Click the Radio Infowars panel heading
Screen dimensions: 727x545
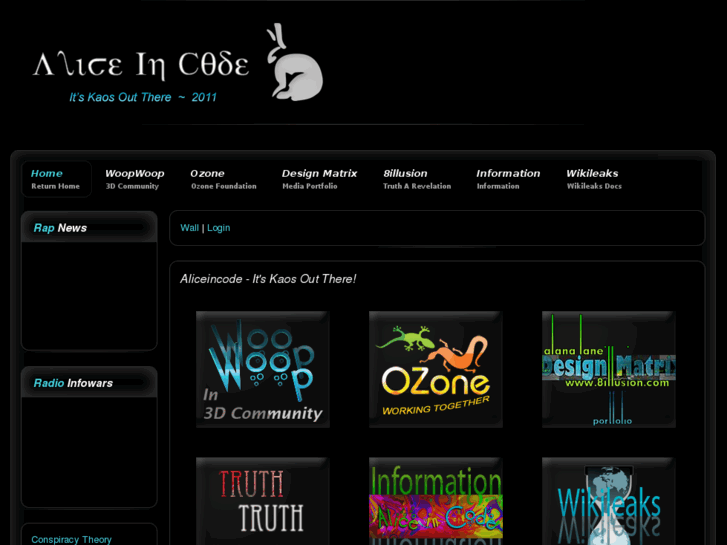coord(73,383)
